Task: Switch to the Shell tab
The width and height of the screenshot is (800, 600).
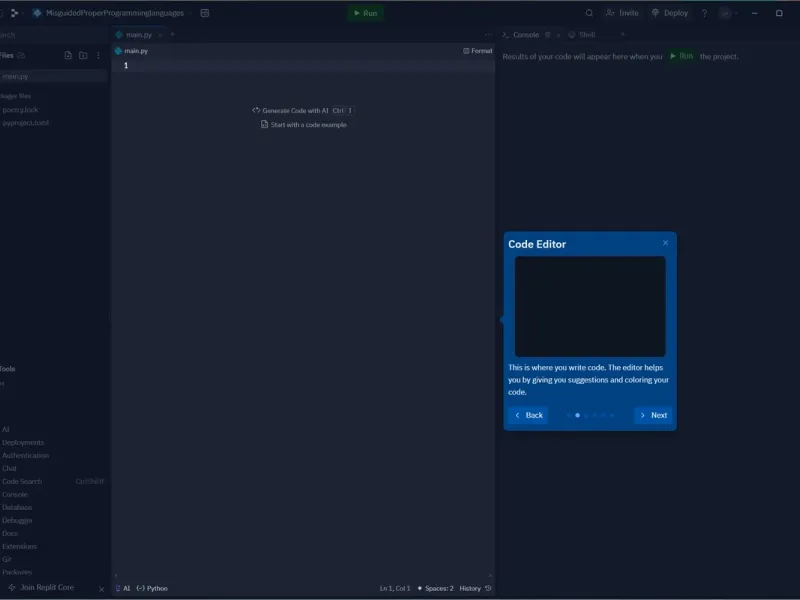Action: click(582, 35)
